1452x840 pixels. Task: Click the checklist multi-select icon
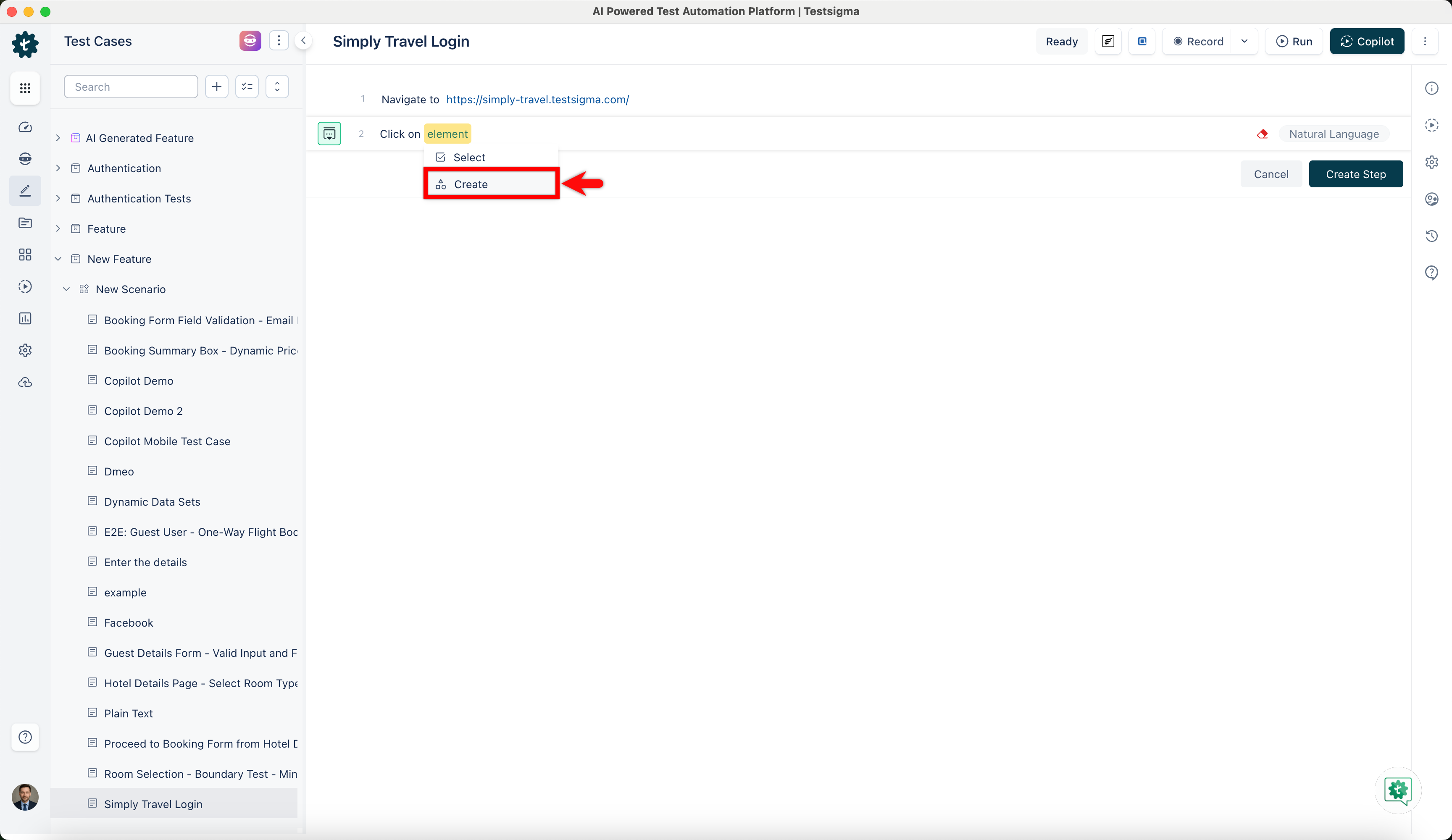point(247,87)
